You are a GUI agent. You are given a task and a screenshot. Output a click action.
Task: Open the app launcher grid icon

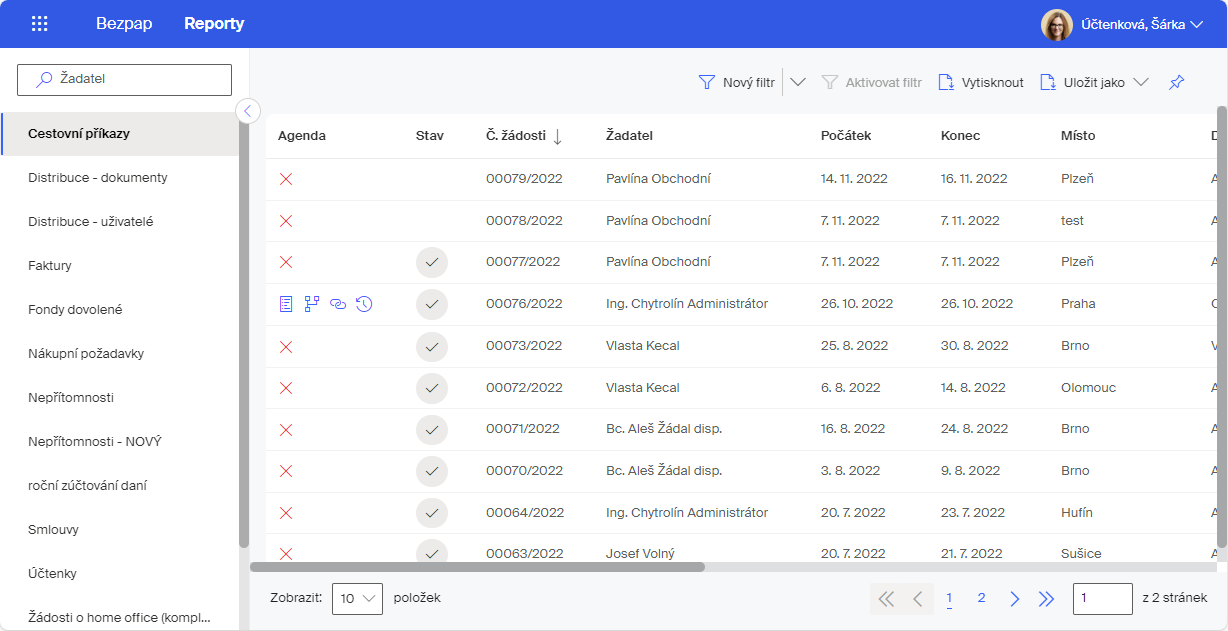click(40, 24)
